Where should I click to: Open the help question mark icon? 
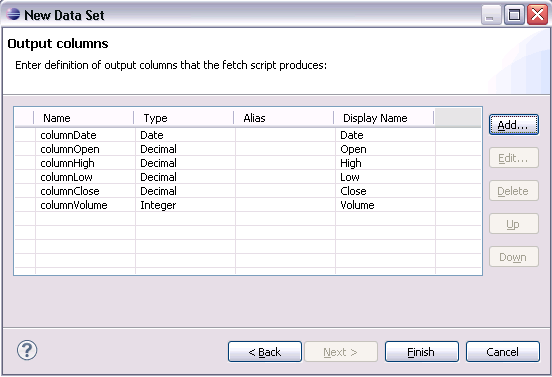coord(27,350)
